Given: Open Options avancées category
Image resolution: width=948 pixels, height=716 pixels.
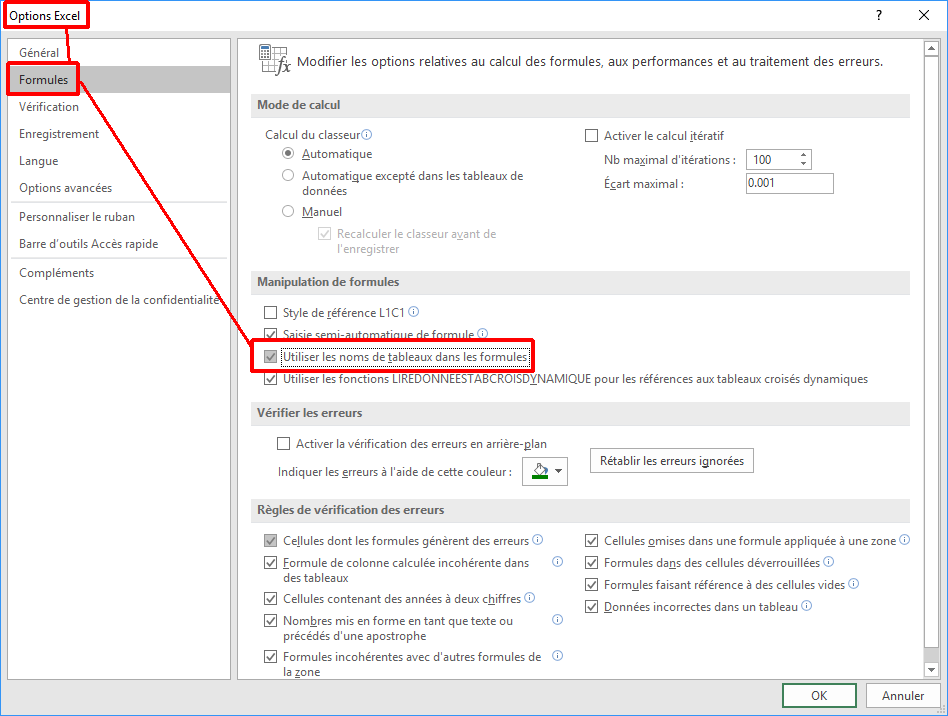Looking at the screenshot, I should (65, 188).
